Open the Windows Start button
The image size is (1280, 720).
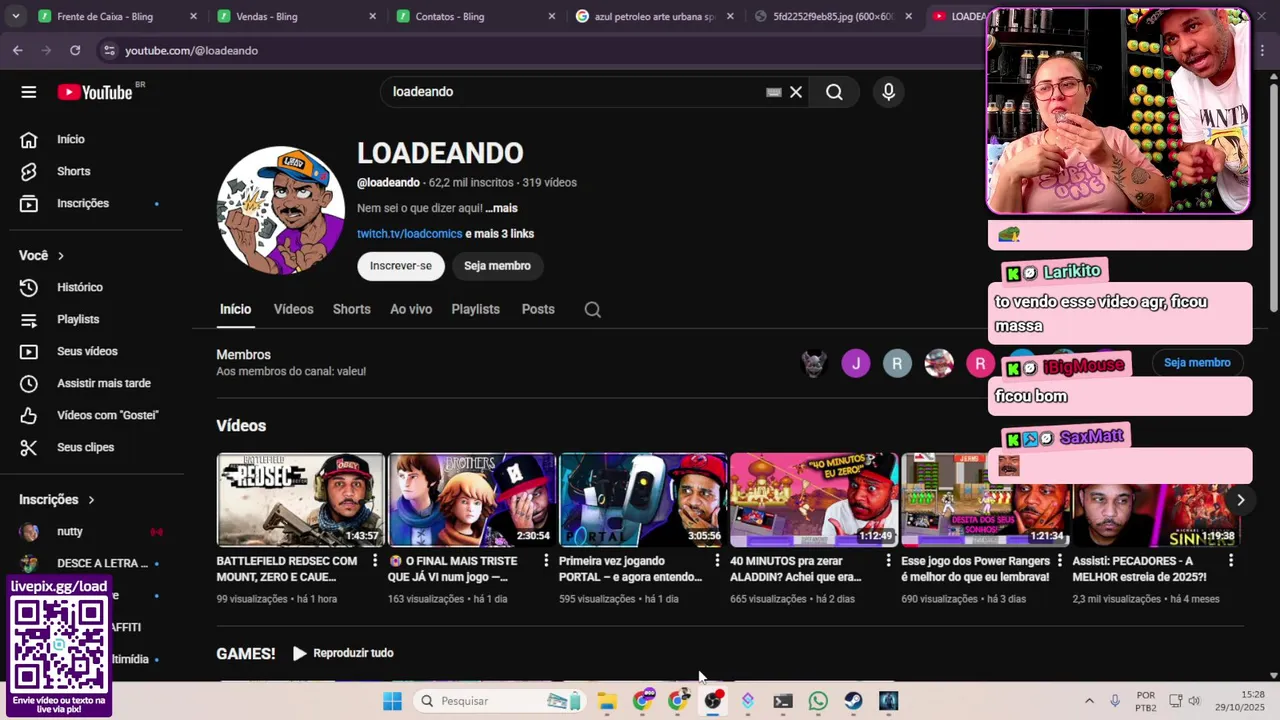tap(392, 701)
